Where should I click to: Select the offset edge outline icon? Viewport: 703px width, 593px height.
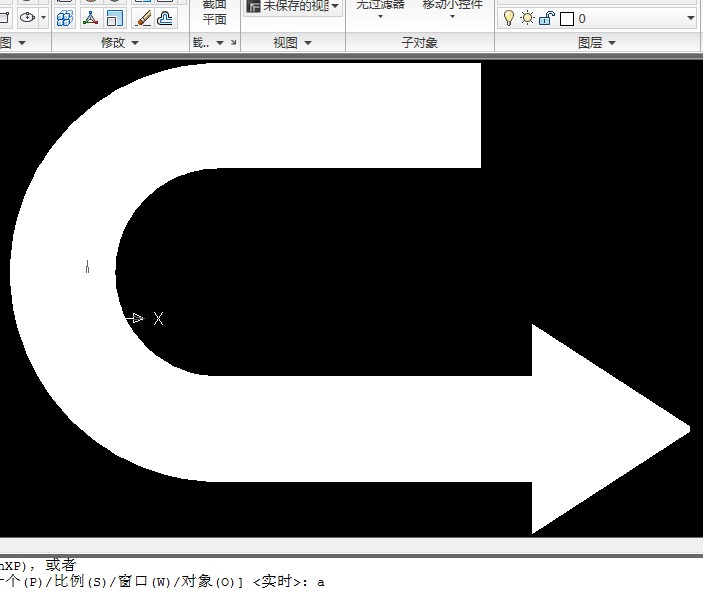click(165, 19)
